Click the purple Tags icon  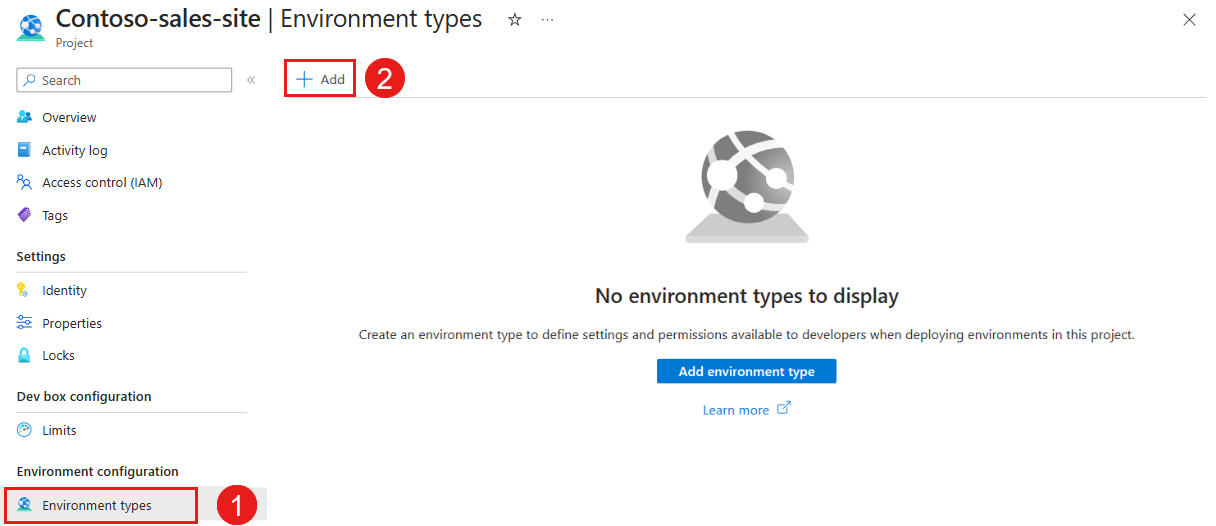pyautogui.click(x=25, y=215)
